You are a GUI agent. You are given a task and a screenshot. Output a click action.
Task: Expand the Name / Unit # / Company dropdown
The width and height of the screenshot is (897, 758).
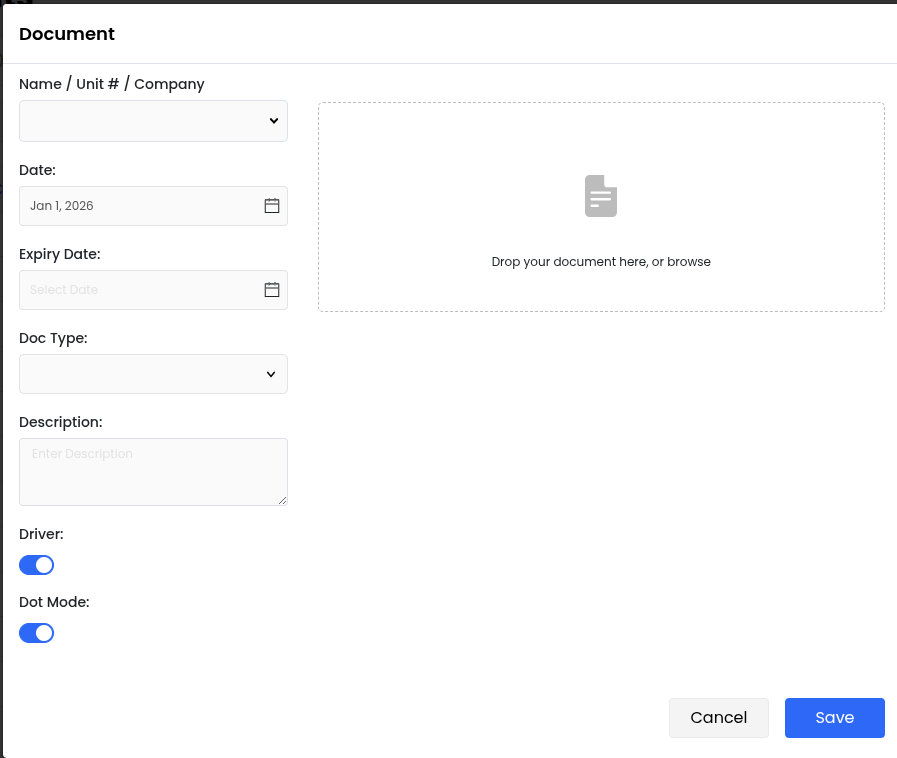tap(153, 121)
